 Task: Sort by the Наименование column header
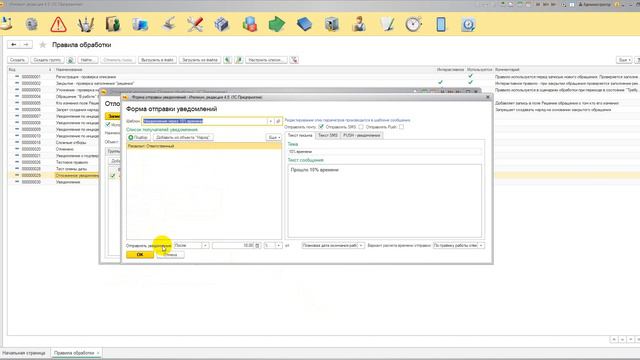pyautogui.click(x=69, y=70)
